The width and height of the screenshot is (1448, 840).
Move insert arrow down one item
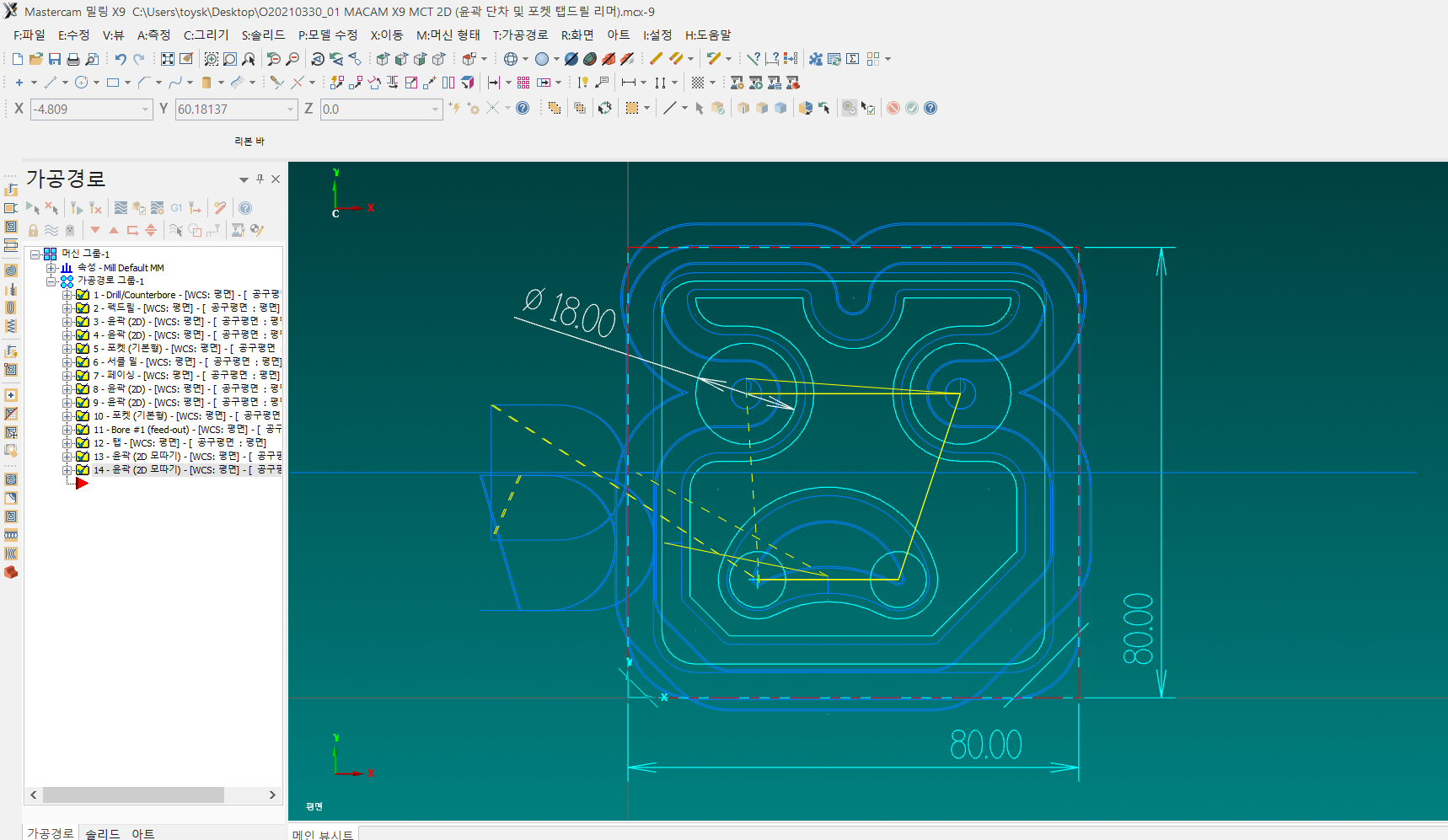95,230
